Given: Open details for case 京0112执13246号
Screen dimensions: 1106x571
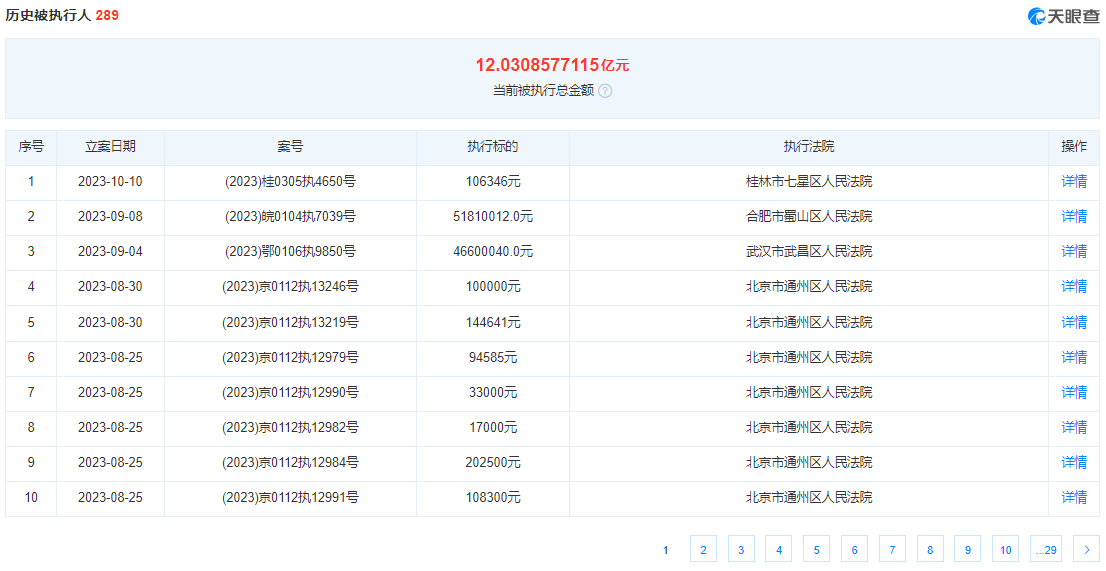Looking at the screenshot, I should point(1074,287).
